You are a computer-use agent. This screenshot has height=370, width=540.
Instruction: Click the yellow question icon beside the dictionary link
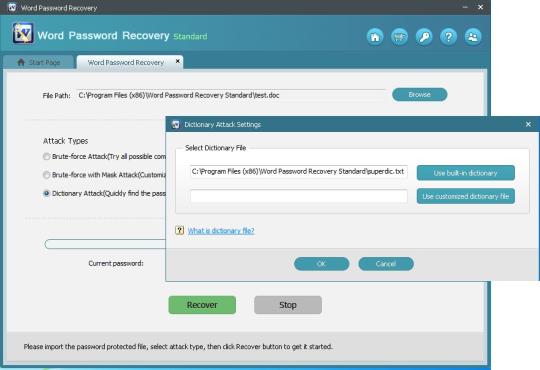(179, 230)
